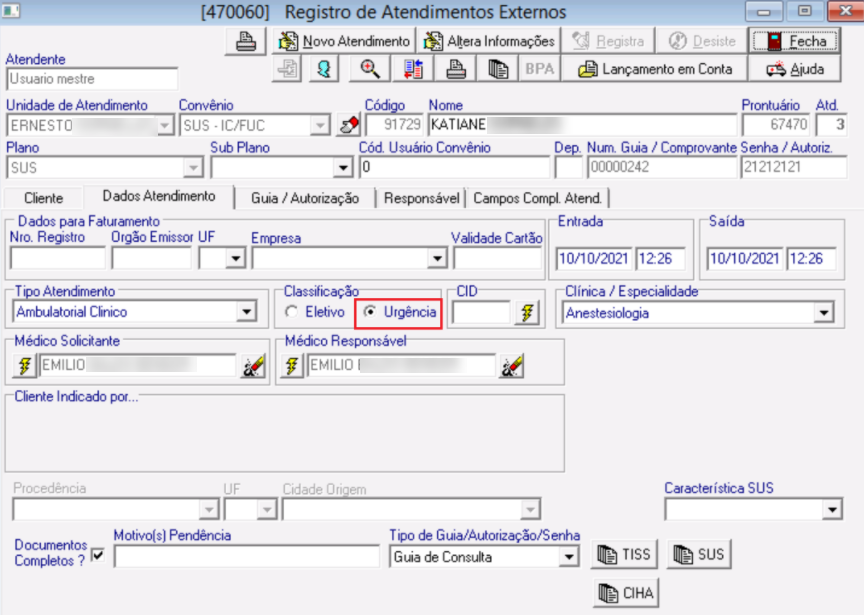Click the Motivo(s) Pendência field
Screen dimensions: 864x615
(246, 557)
